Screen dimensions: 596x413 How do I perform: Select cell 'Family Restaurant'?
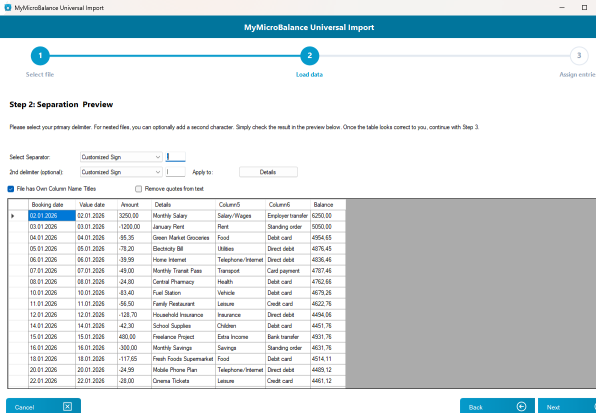tap(183, 304)
